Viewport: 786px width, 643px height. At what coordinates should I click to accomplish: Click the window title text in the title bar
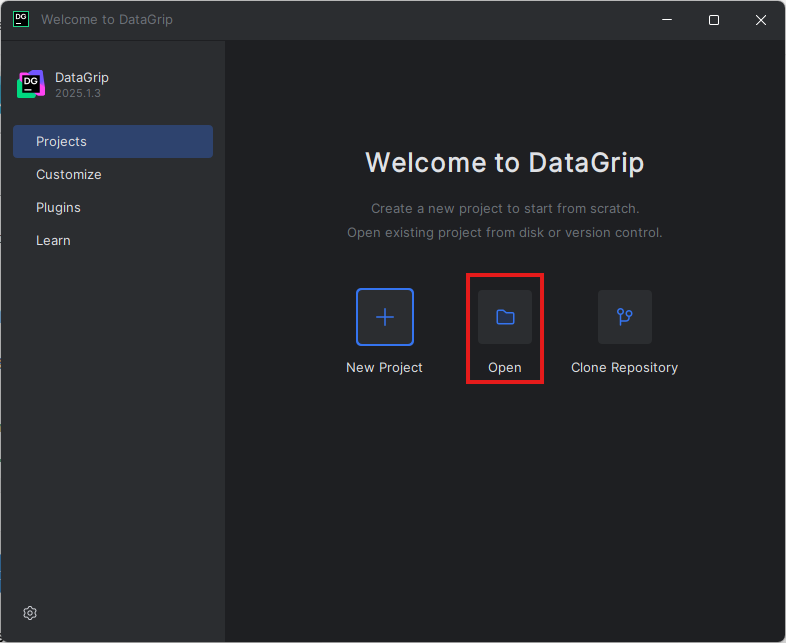click(x=107, y=20)
